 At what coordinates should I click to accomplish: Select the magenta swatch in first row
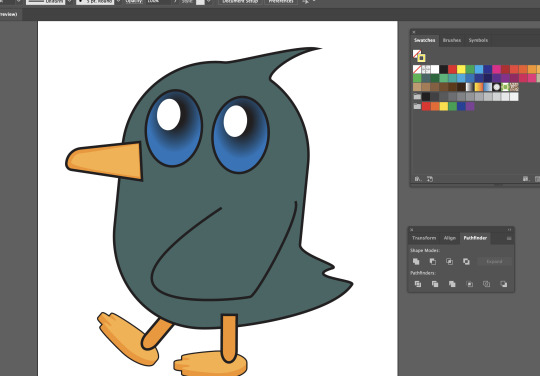496,69
